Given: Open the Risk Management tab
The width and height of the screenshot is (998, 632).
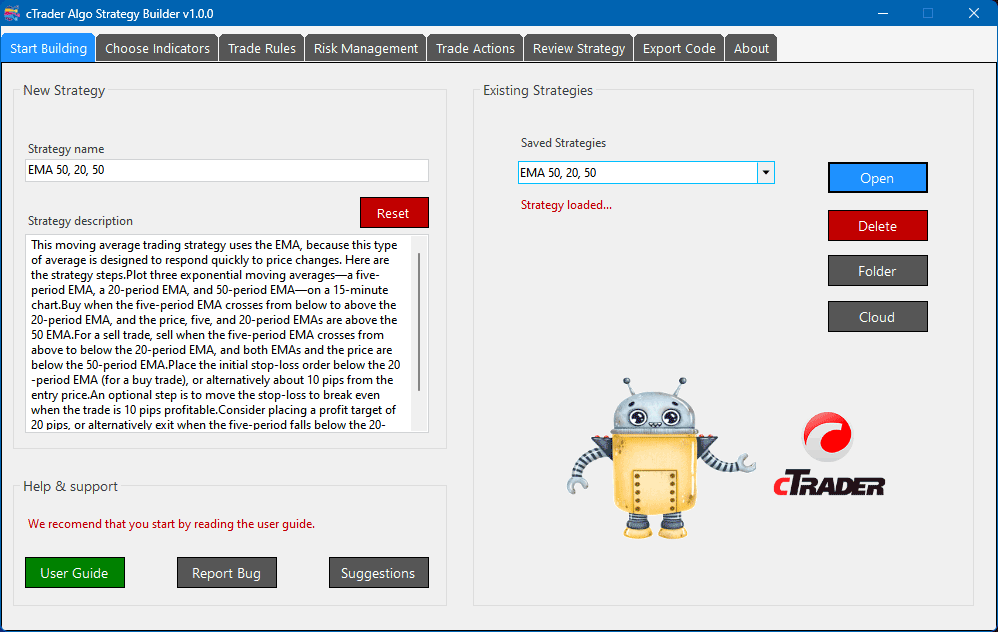Looking at the screenshot, I should click(x=365, y=48).
